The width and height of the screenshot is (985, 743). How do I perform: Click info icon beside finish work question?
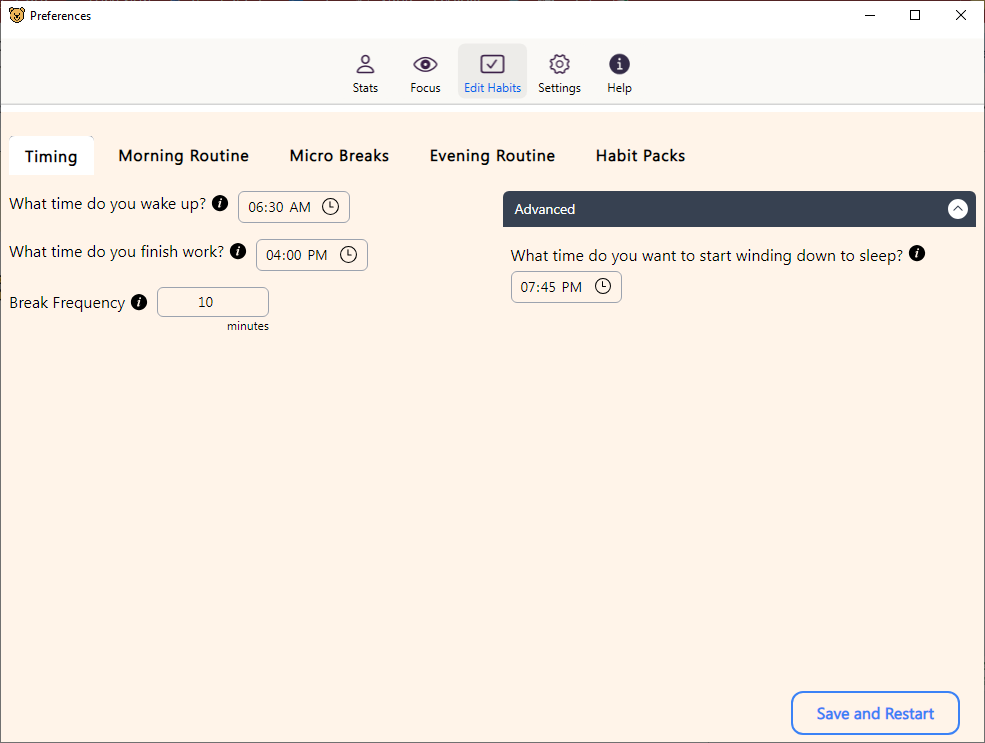[238, 251]
